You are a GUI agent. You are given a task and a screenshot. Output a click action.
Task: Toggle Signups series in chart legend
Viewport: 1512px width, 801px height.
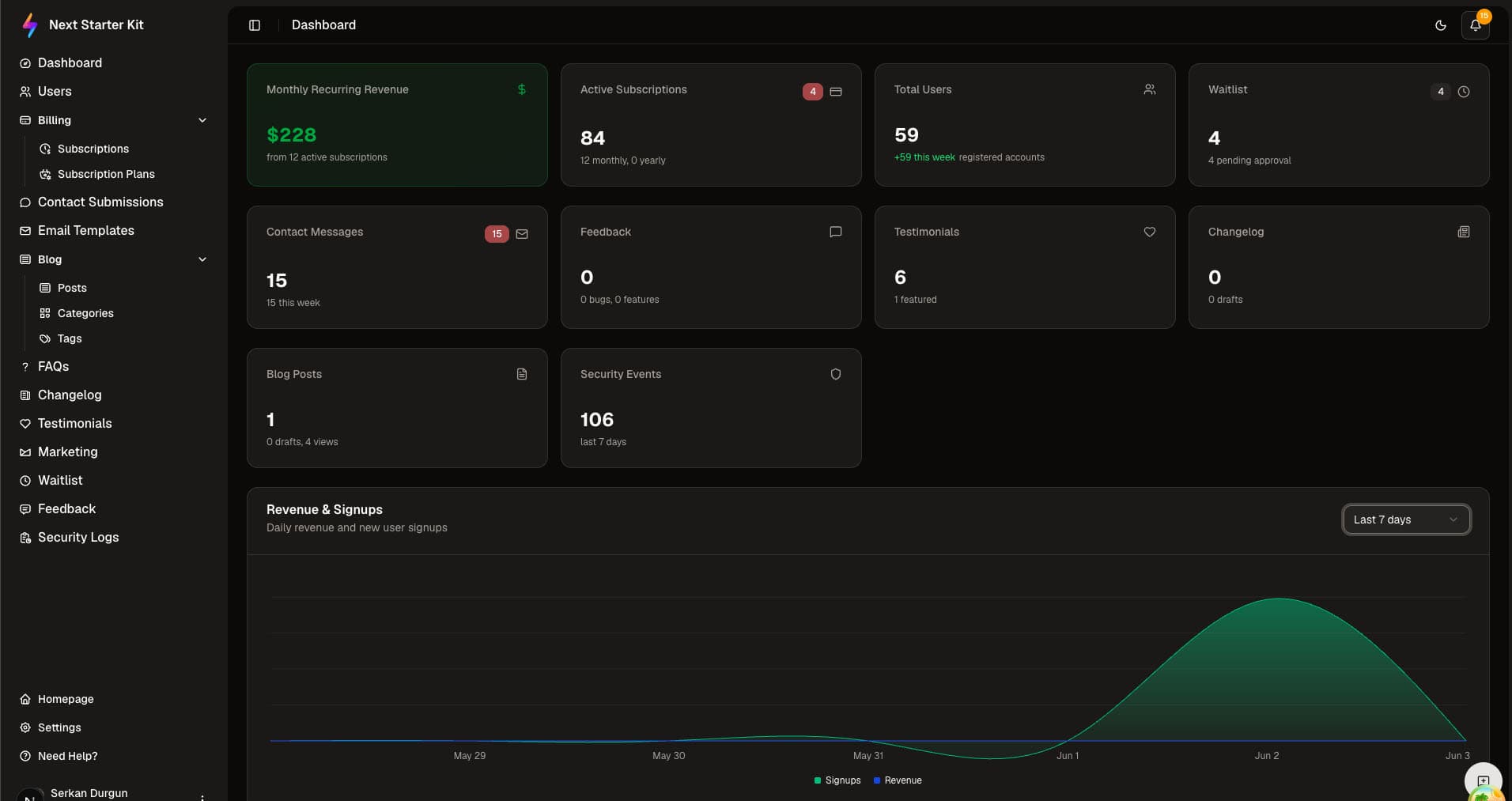(837, 780)
